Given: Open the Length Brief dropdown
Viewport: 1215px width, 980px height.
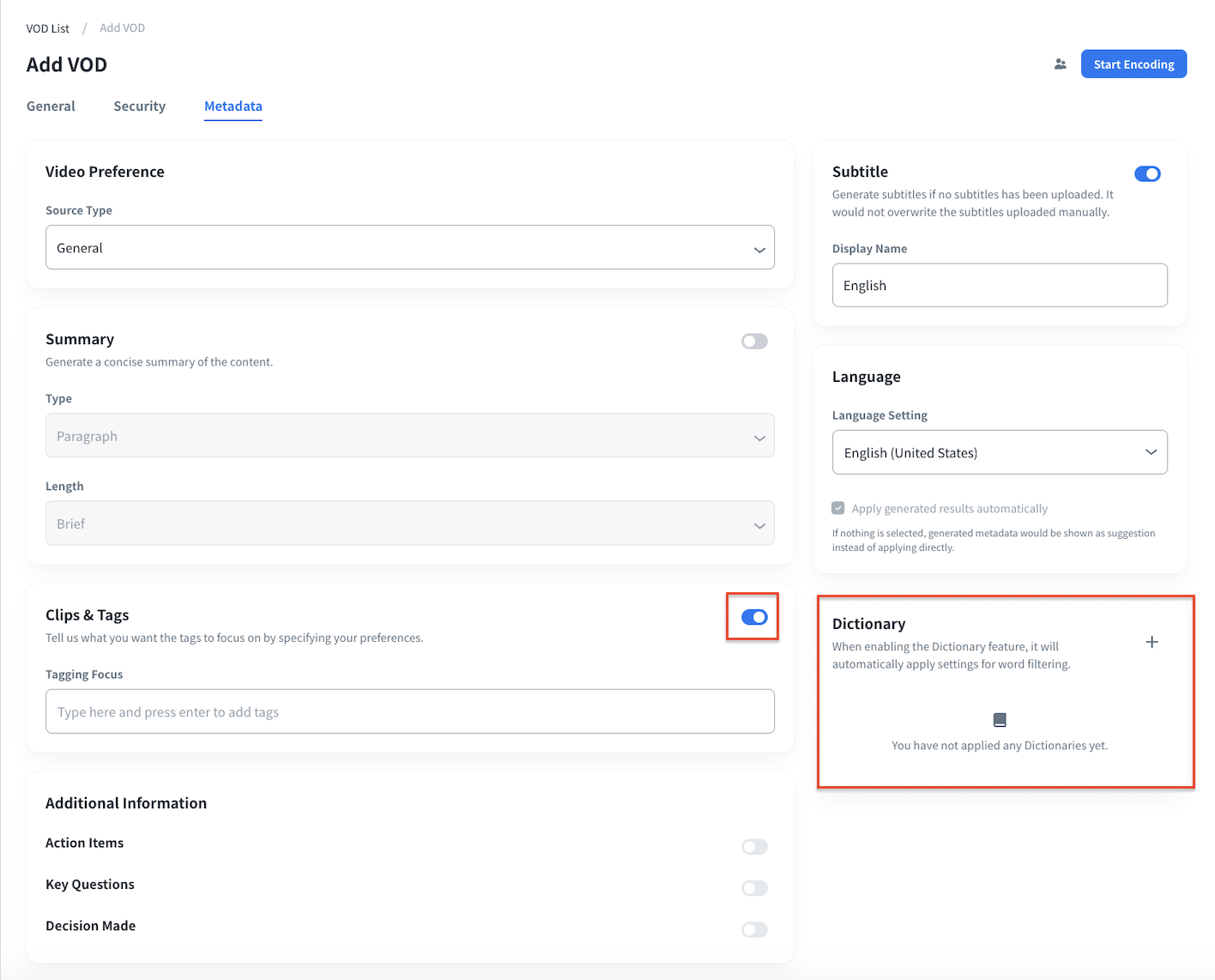Looking at the screenshot, I should coord(409,523).
